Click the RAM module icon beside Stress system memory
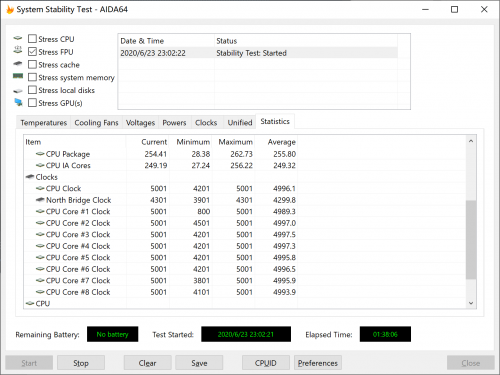The image size is (500, 375). coord(18,76)
